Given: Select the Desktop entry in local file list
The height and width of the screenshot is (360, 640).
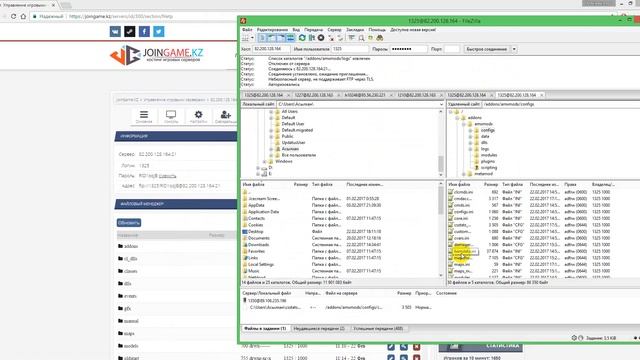Looking at the screenshot, I should click(256, 231).
